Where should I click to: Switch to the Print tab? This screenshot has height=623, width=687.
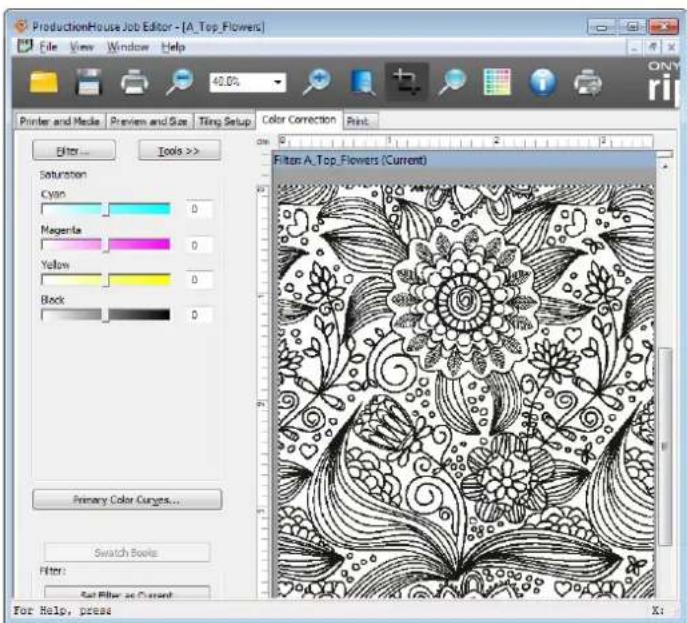tap(360, 121)
